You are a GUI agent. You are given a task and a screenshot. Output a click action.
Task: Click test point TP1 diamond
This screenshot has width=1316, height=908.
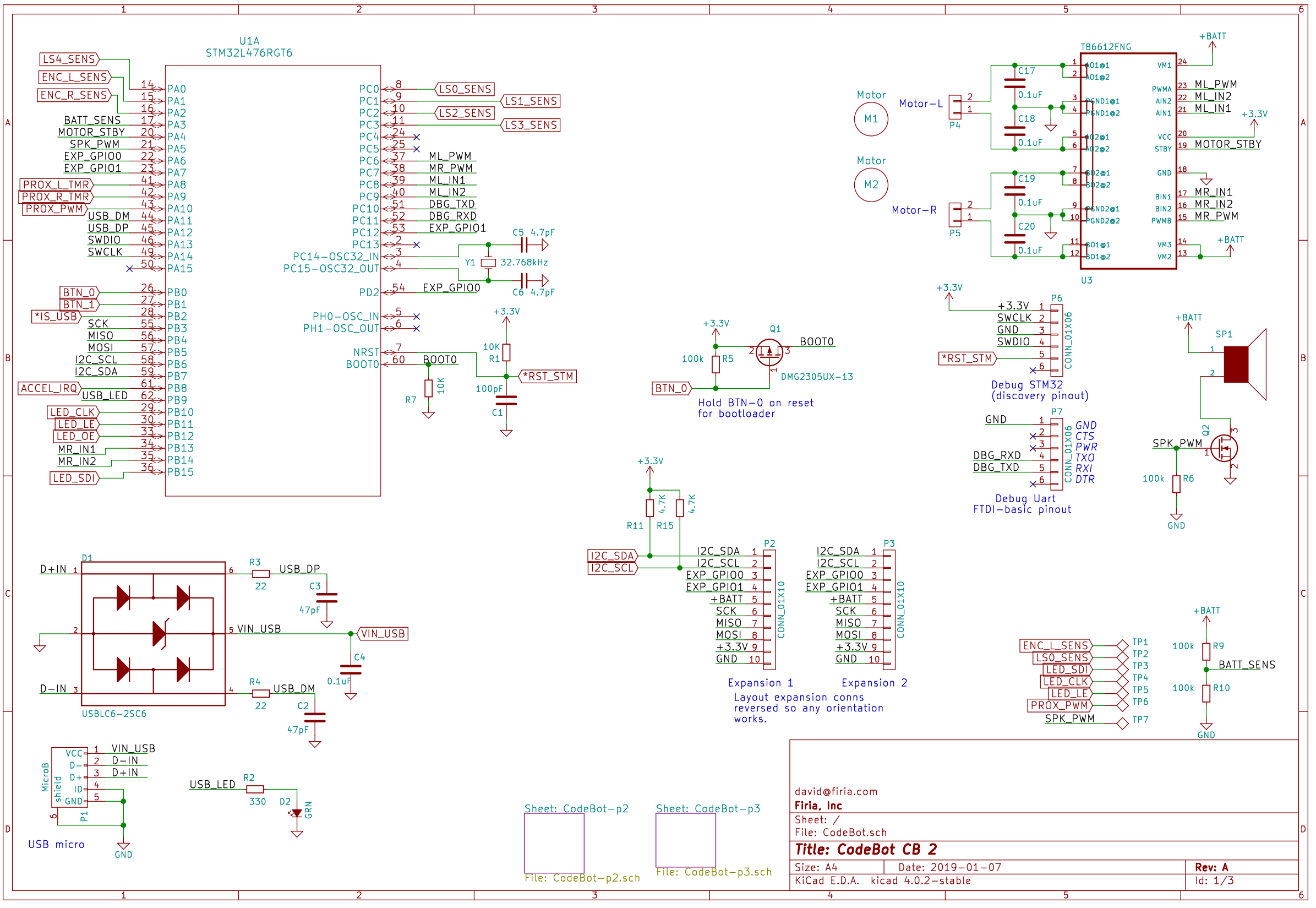tap(1122, 646)
